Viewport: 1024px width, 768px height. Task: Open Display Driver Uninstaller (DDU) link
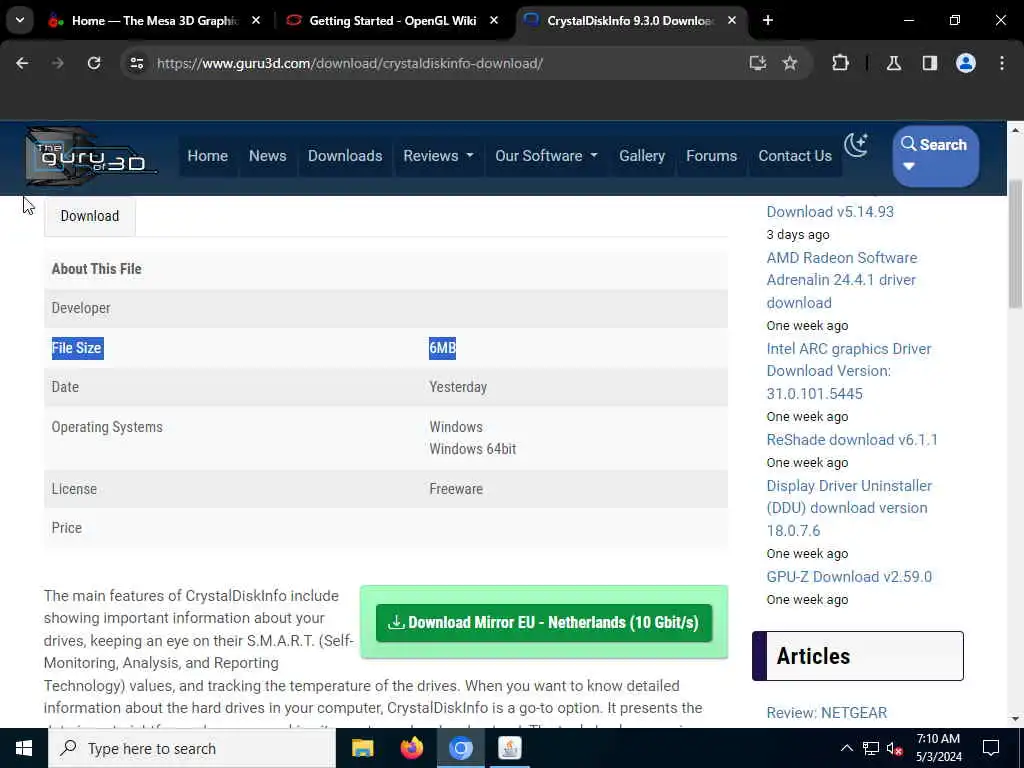(849, 508)
